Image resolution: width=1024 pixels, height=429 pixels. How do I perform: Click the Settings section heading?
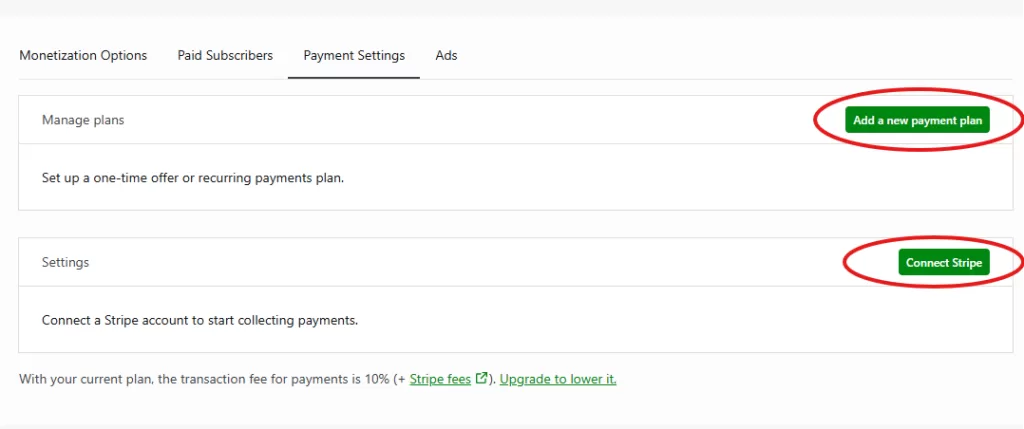65,262
